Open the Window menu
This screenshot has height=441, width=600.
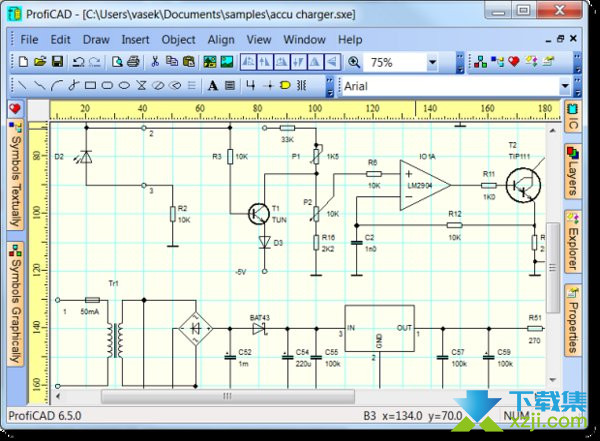tap(304, 39)
